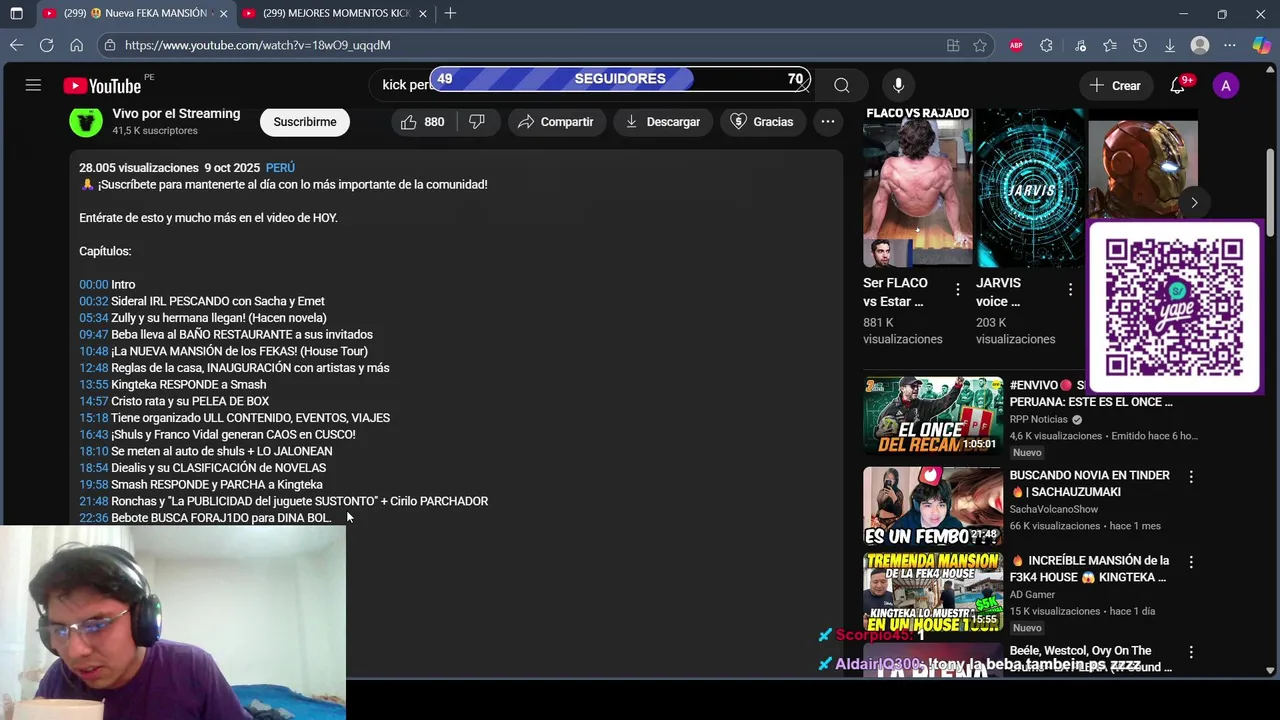Jump to chapter timestamp 10:48
This screenshot has width=1280, height=720.
[x=93, y=351]
